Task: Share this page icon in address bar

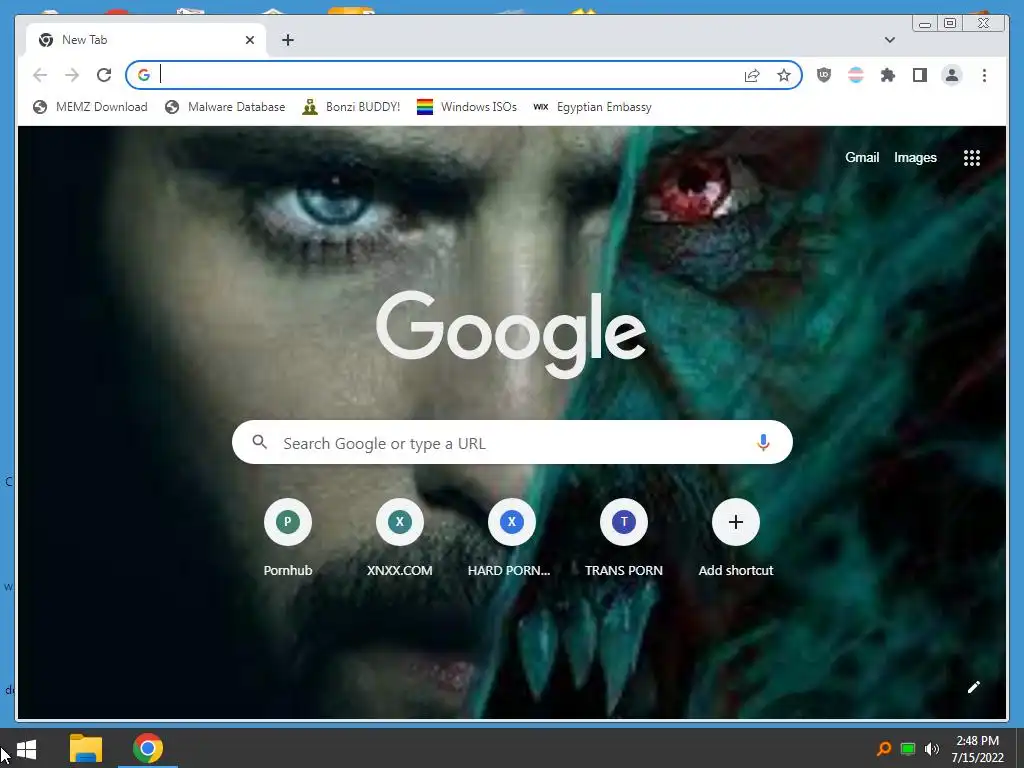Action: coord(752,76)
